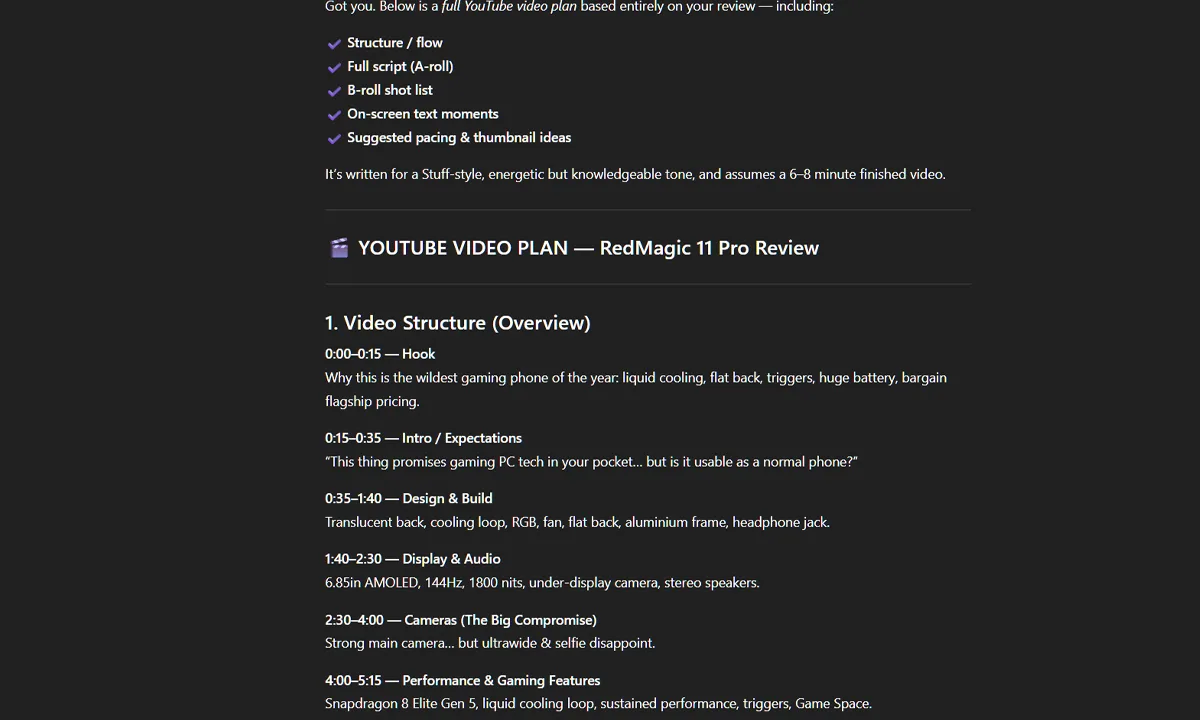Click the checkmark beside "Structure / flow"
This screenshot has width=1200, height=720.
(x=334, y=44)
